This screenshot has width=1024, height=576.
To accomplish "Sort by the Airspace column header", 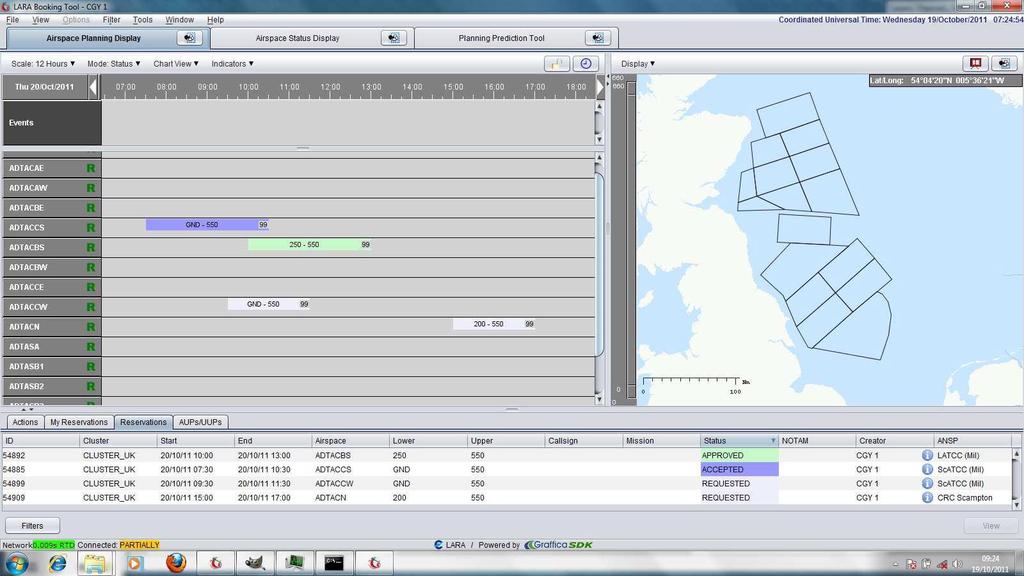I will [x=351, y=441].
